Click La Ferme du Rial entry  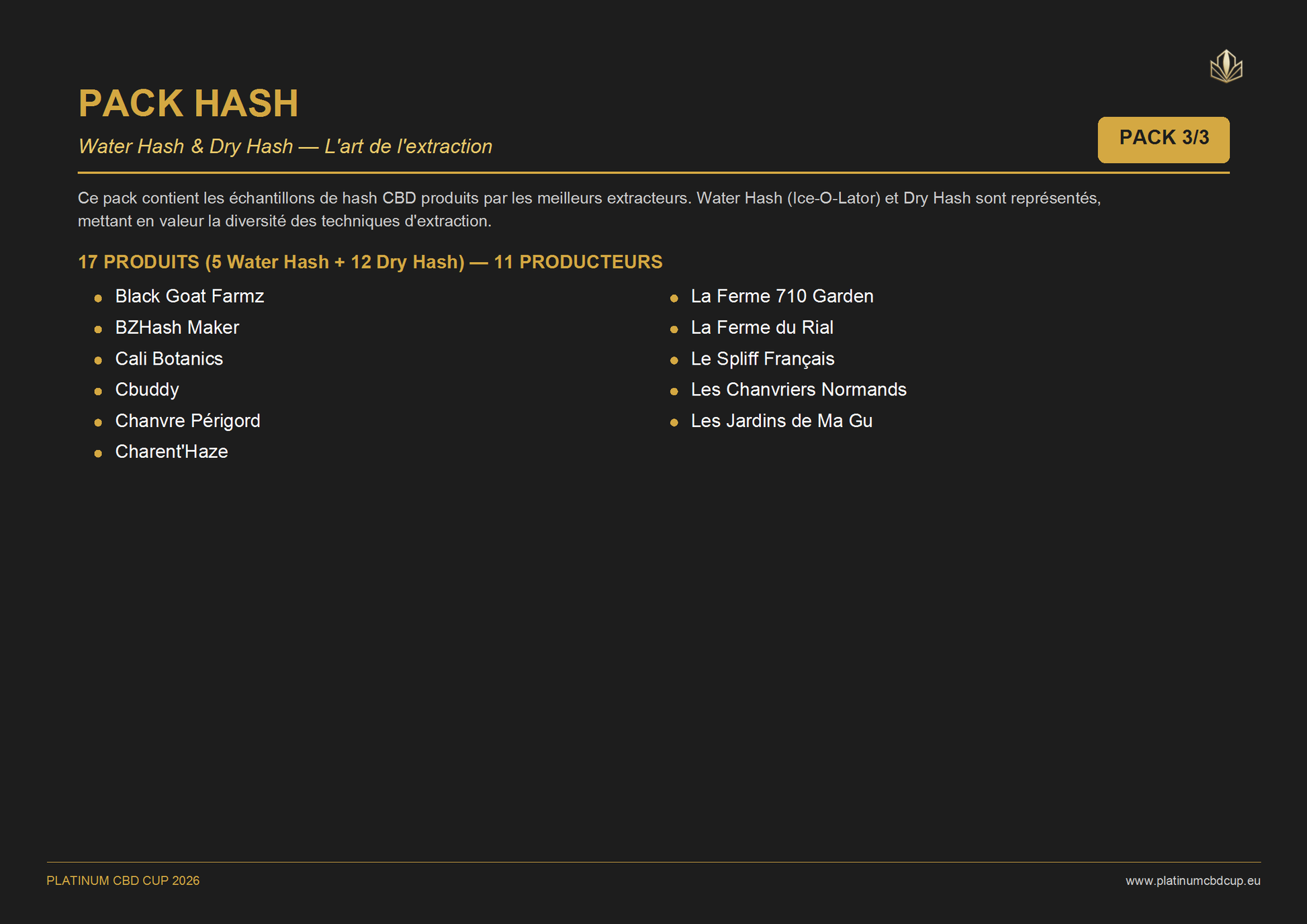click(762, 328)
